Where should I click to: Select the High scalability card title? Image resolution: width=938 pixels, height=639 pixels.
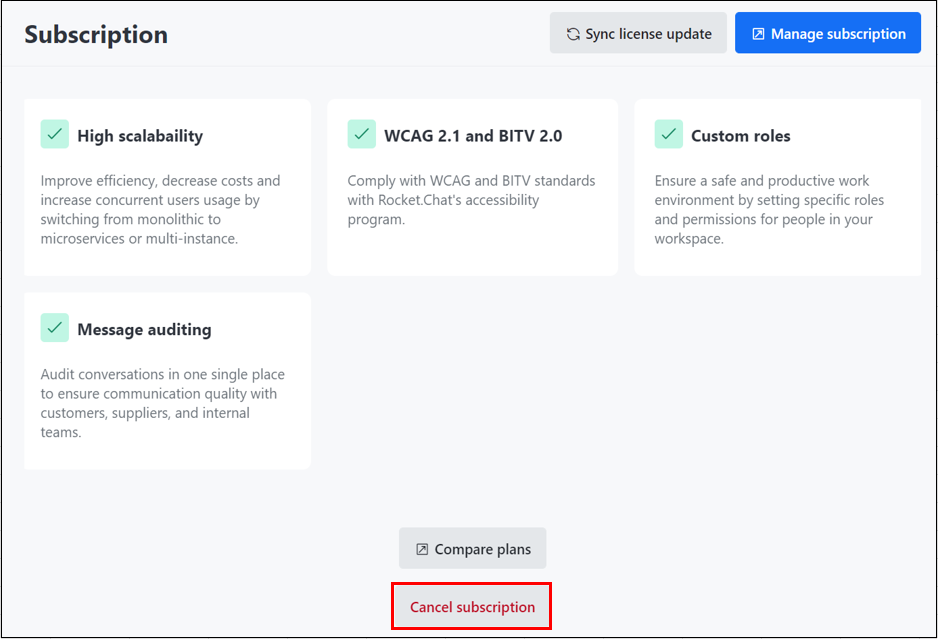tap(140, 136)
